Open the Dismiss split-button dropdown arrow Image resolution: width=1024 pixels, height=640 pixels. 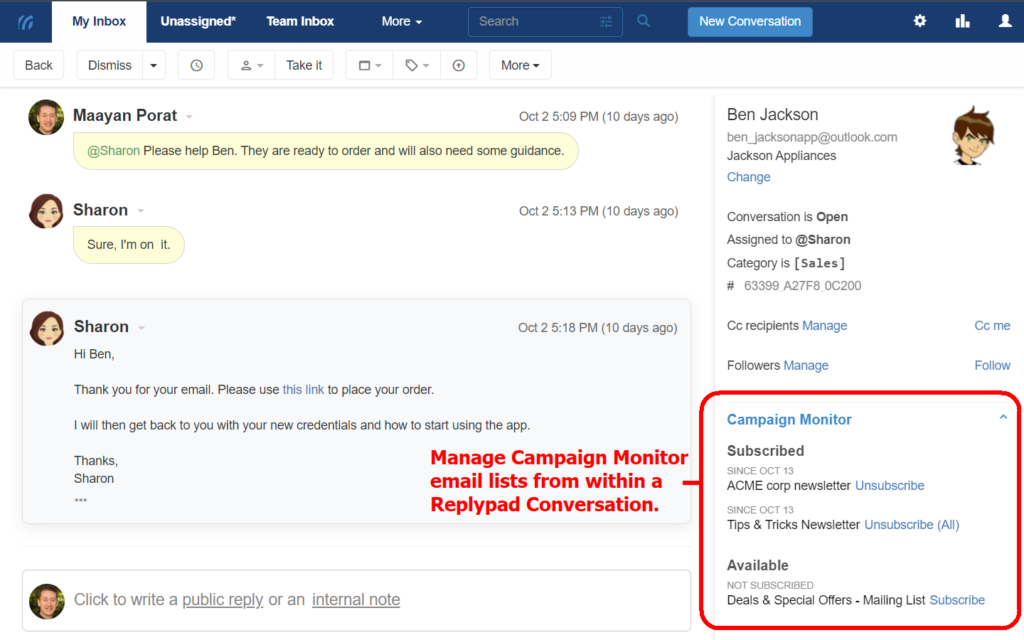click(x=154, y=64)
